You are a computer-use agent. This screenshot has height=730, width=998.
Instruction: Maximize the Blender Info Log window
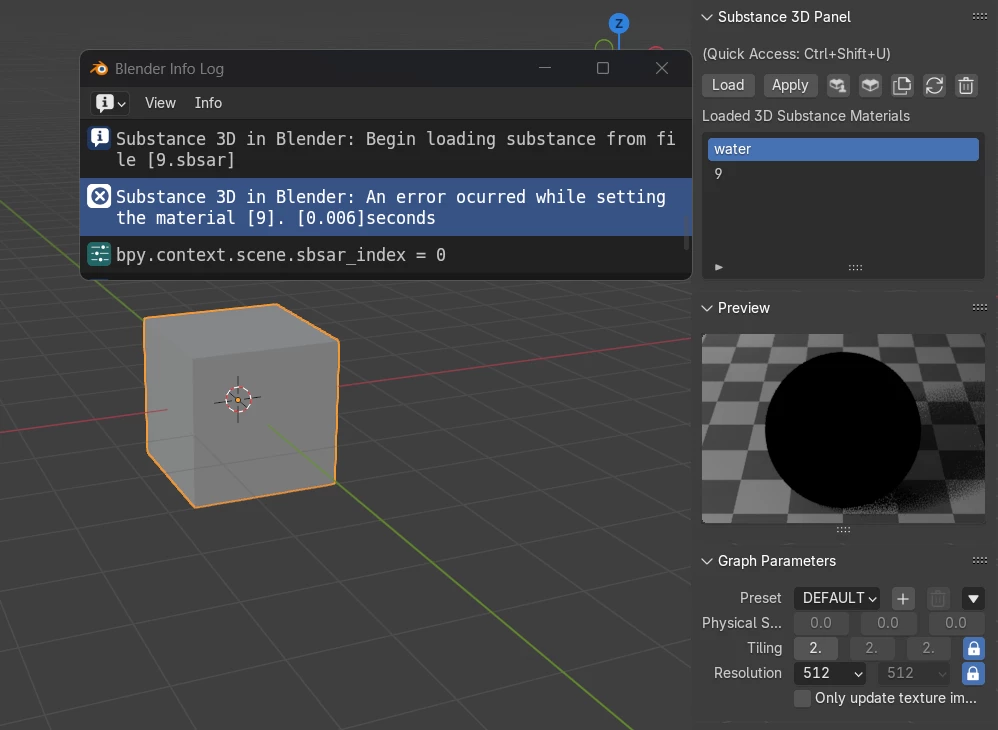(603, 68)
